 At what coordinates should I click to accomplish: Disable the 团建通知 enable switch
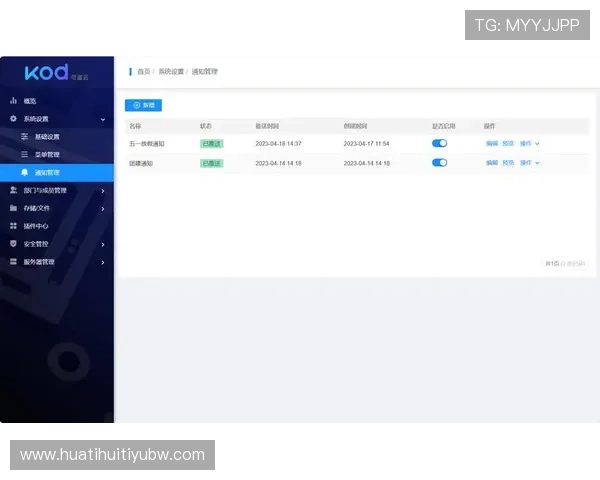(439, 163)
